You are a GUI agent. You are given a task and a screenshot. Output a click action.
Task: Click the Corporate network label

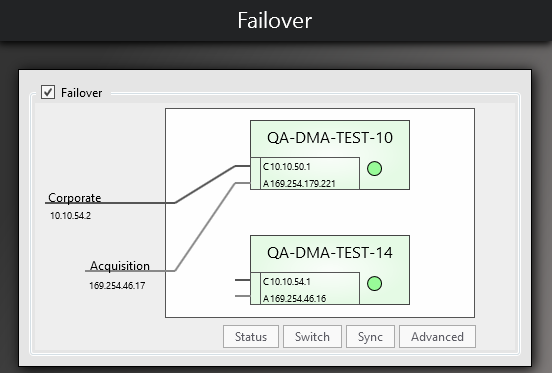[75, 197]
